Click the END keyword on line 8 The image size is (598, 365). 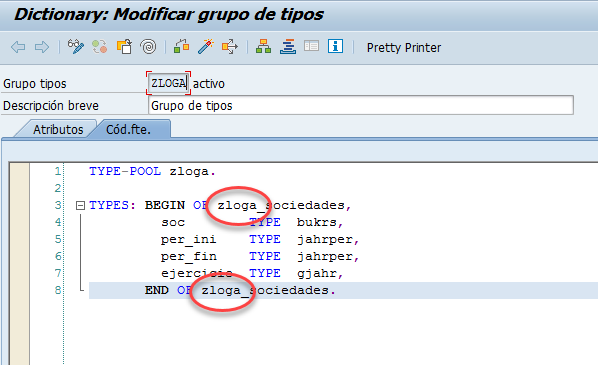click(x=156, y=290)
